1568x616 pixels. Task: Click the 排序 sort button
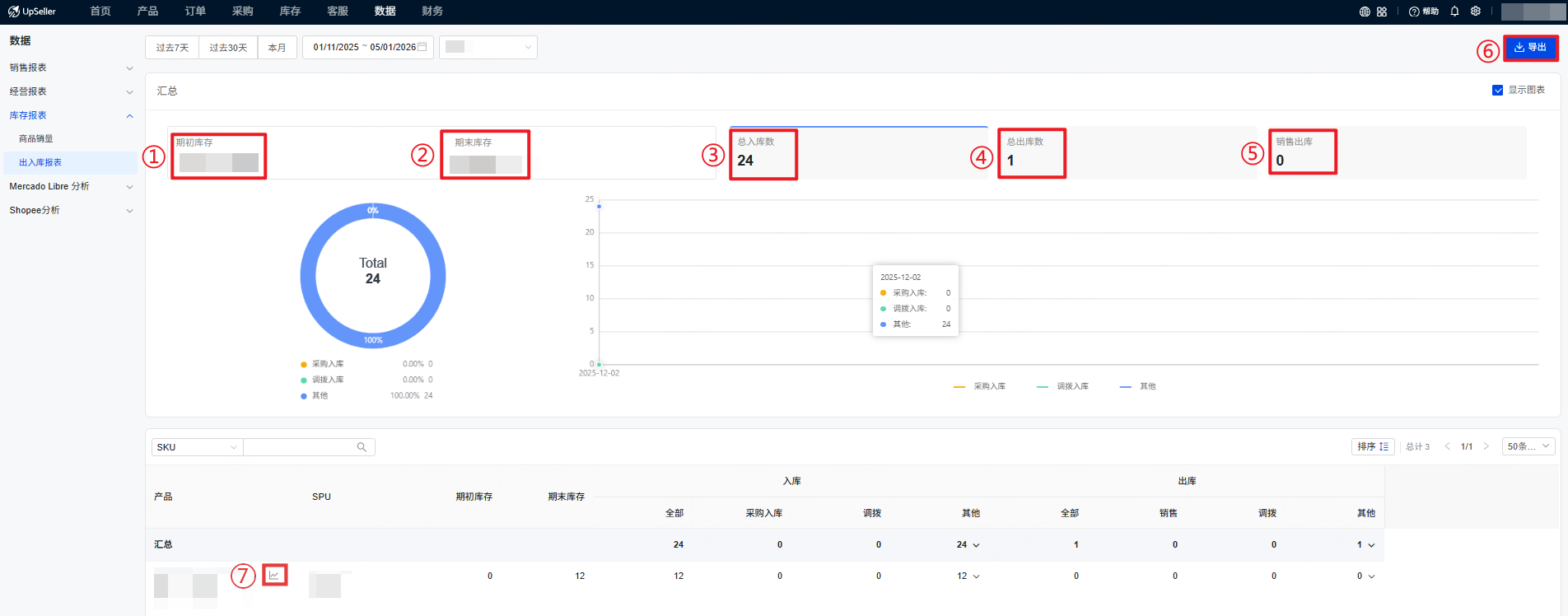point(1373,446)
